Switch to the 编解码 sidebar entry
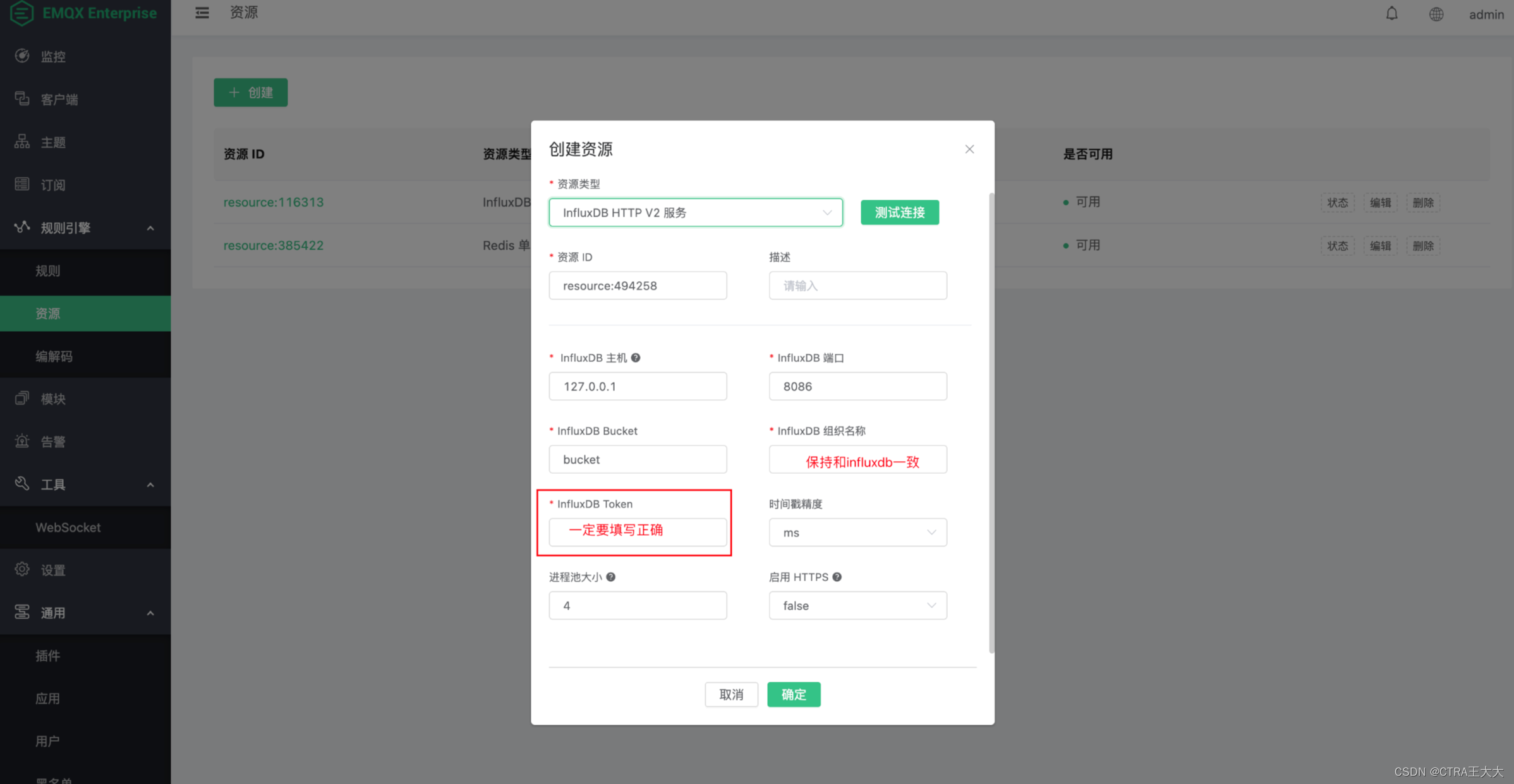1514x784 pixels. tap(54, 356)
